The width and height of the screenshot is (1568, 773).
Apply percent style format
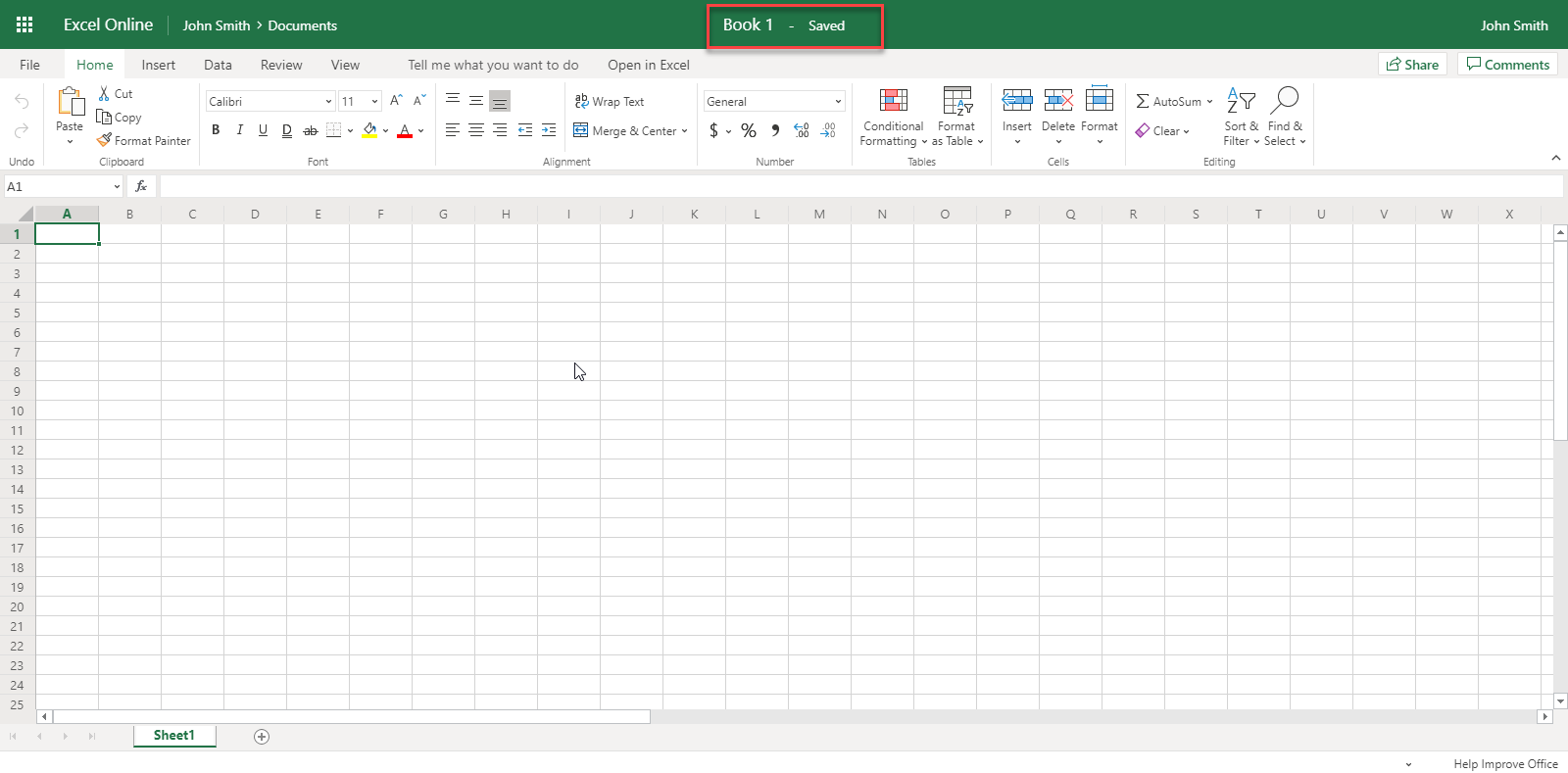[749, 130]
